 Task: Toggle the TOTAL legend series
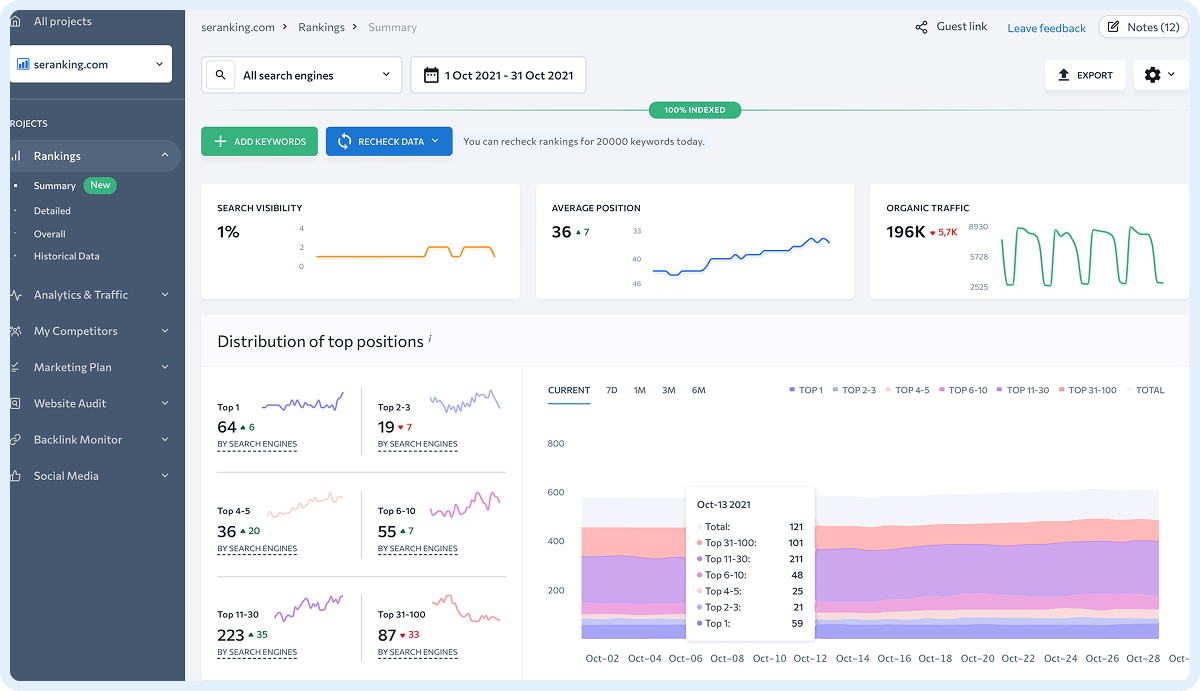(x=1145, y=390)
